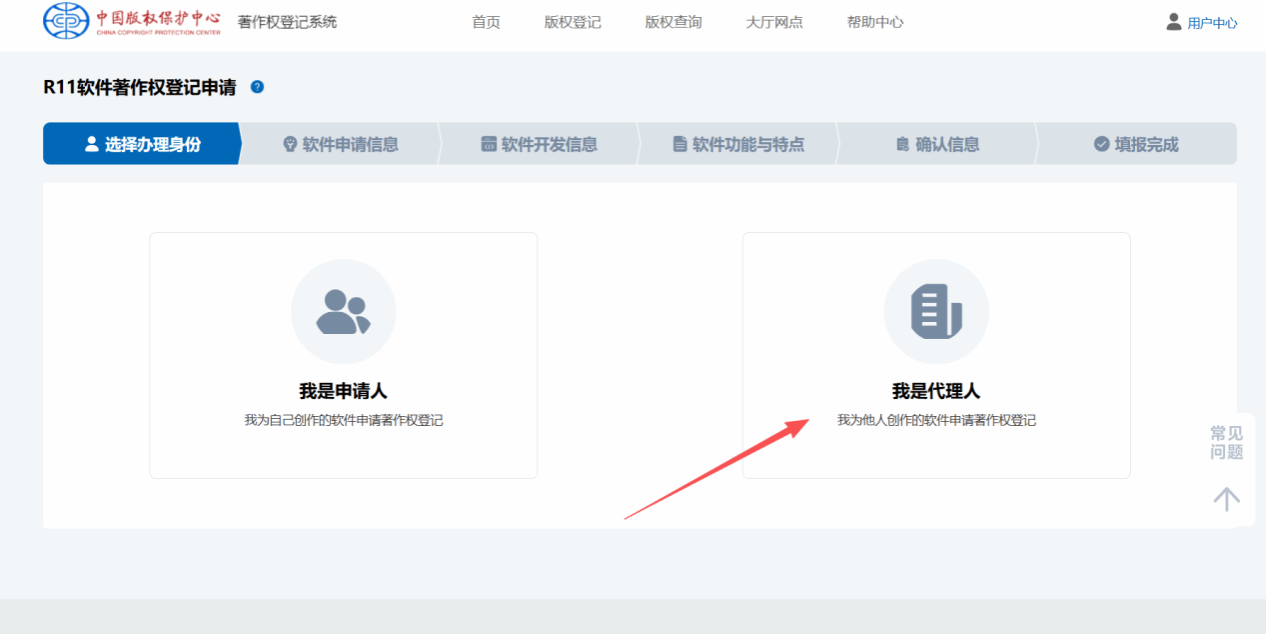Click the scroll-to-top arrow icon
1266x634 pixels.
1226,498
